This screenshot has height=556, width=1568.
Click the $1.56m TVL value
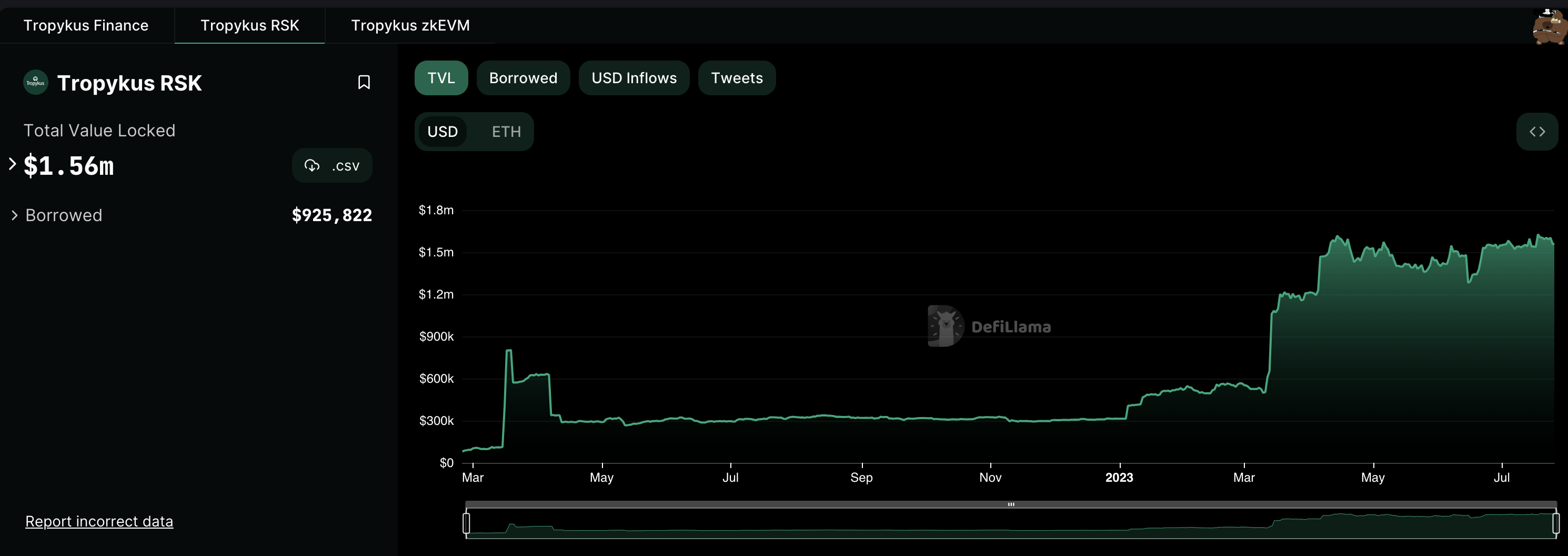click(x=69, y=166)
